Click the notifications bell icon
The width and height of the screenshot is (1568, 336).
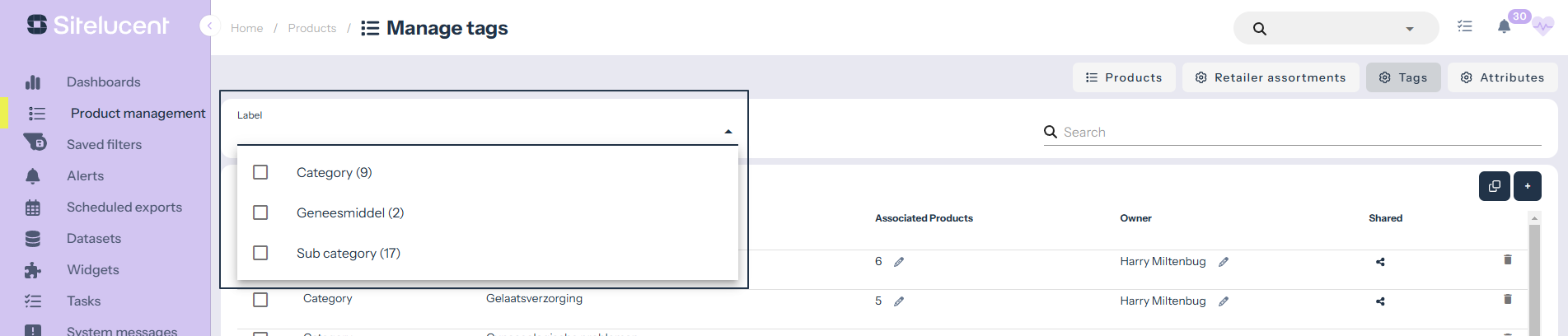click(1504, 27)
